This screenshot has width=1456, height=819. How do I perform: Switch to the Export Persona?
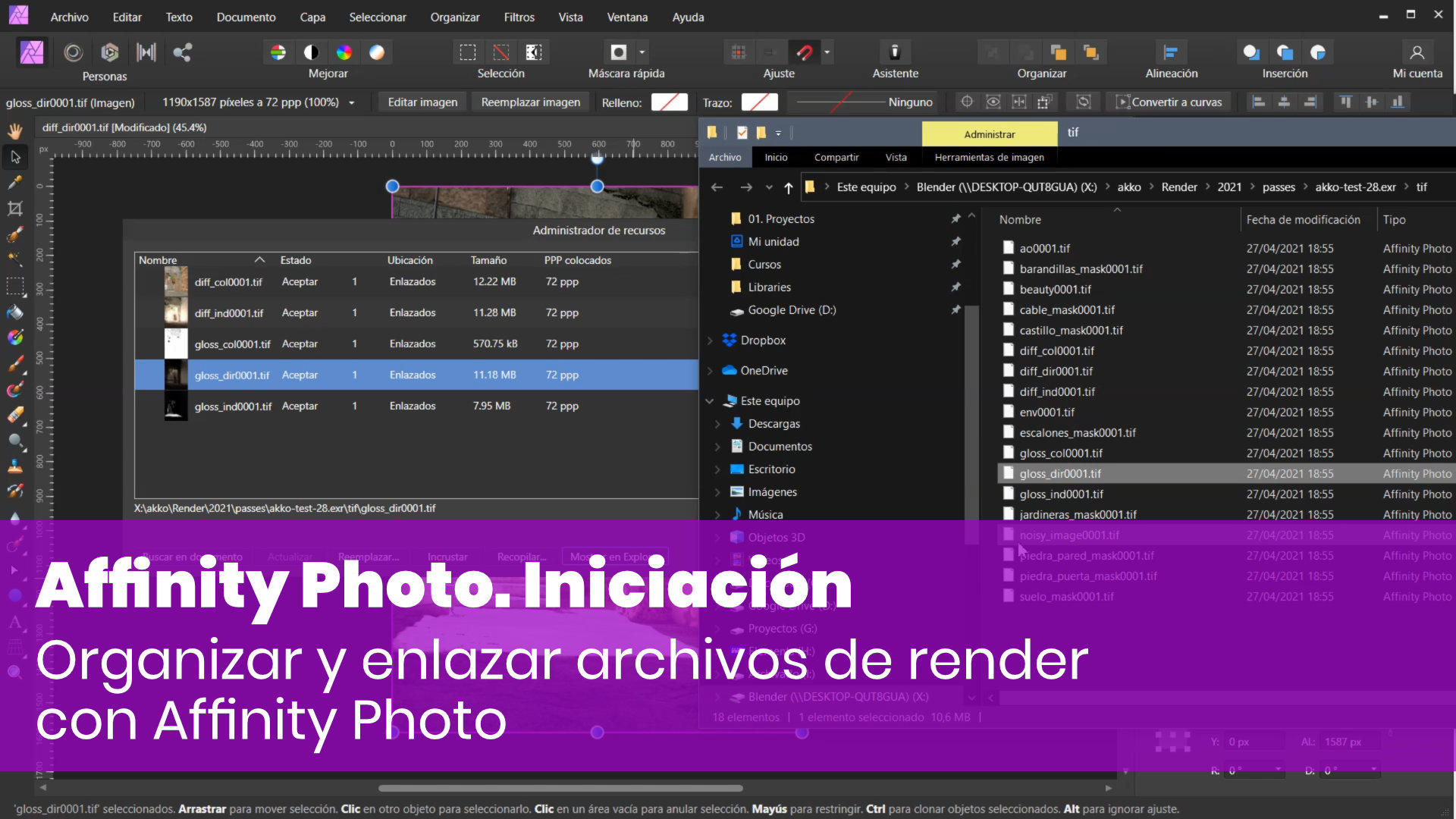pos(182,52)
